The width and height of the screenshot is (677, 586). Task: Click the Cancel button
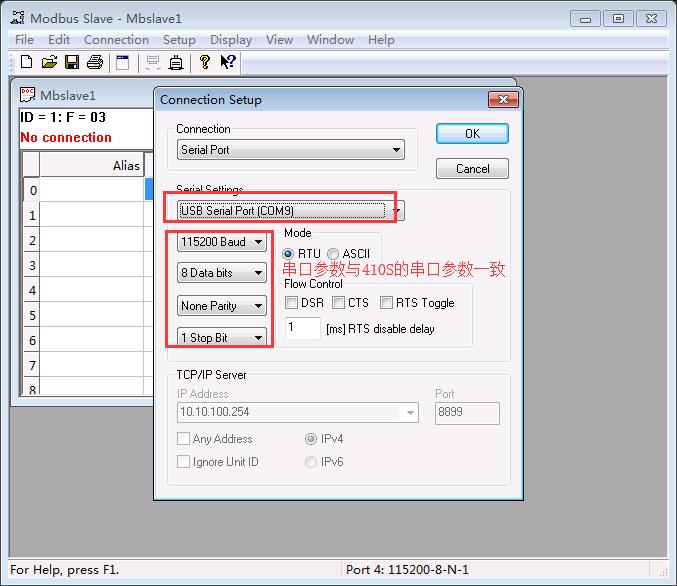pos(472,169)
